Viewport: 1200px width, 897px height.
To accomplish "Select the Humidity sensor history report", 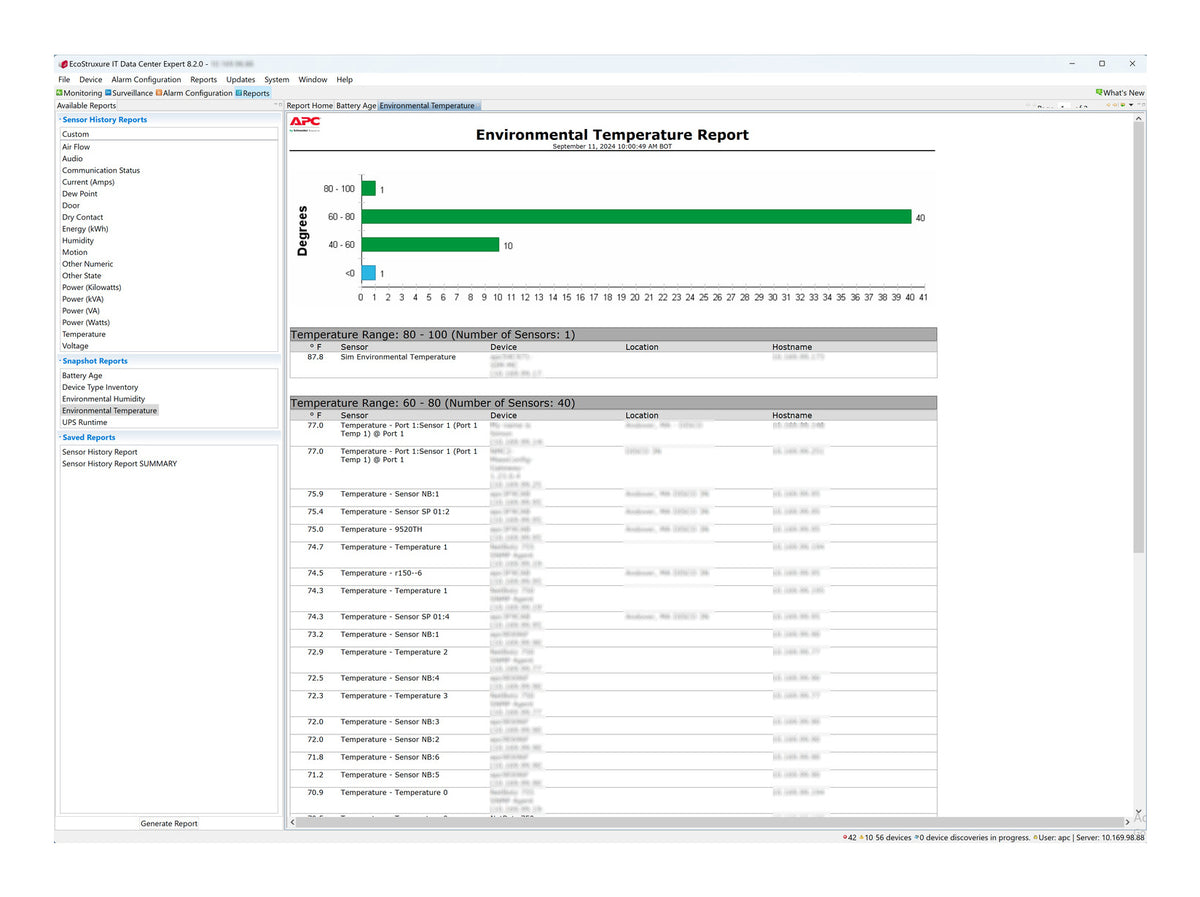I will 78,241.
